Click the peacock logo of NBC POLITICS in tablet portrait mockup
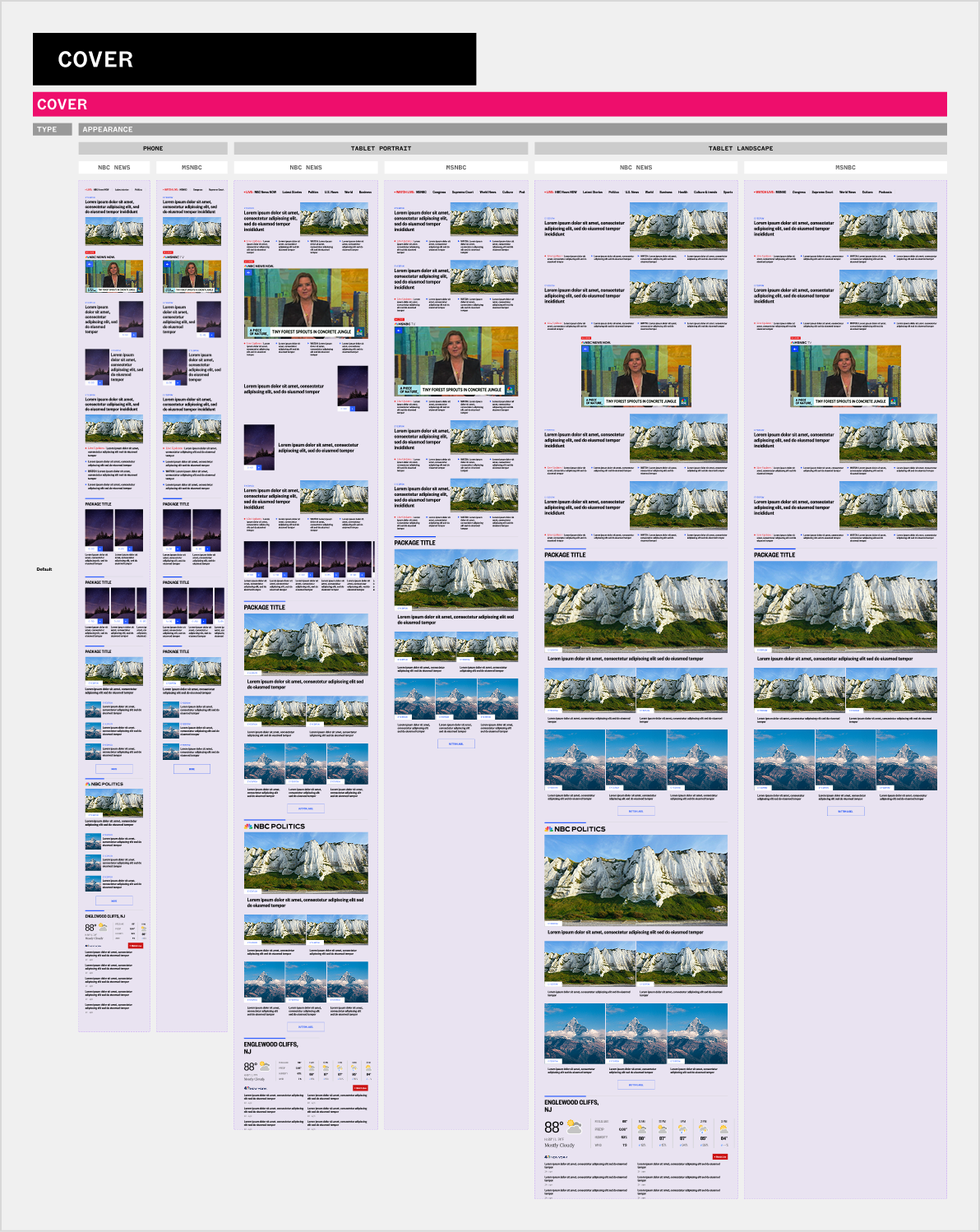Viewport: 980px width, 1232px height. coord(248,826)
